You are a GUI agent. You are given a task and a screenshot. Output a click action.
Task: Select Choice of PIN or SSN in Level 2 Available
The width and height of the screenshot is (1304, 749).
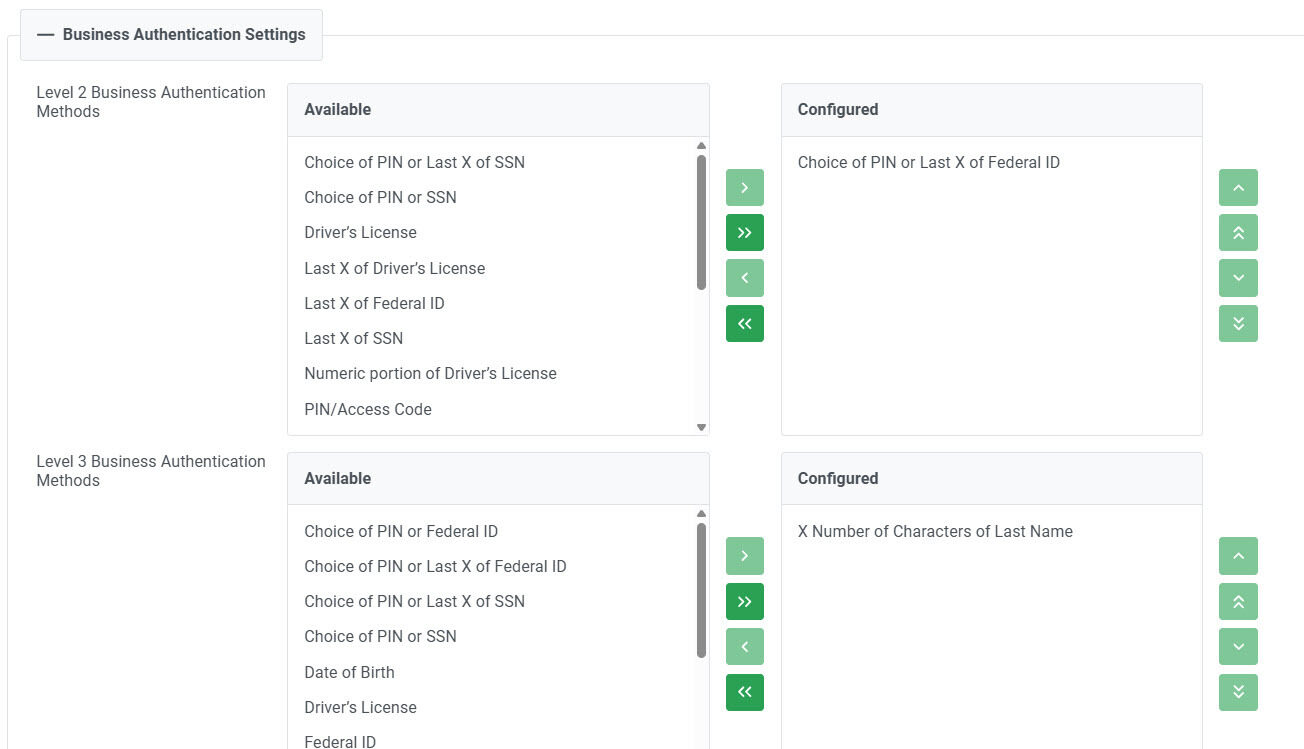[491, 197]
